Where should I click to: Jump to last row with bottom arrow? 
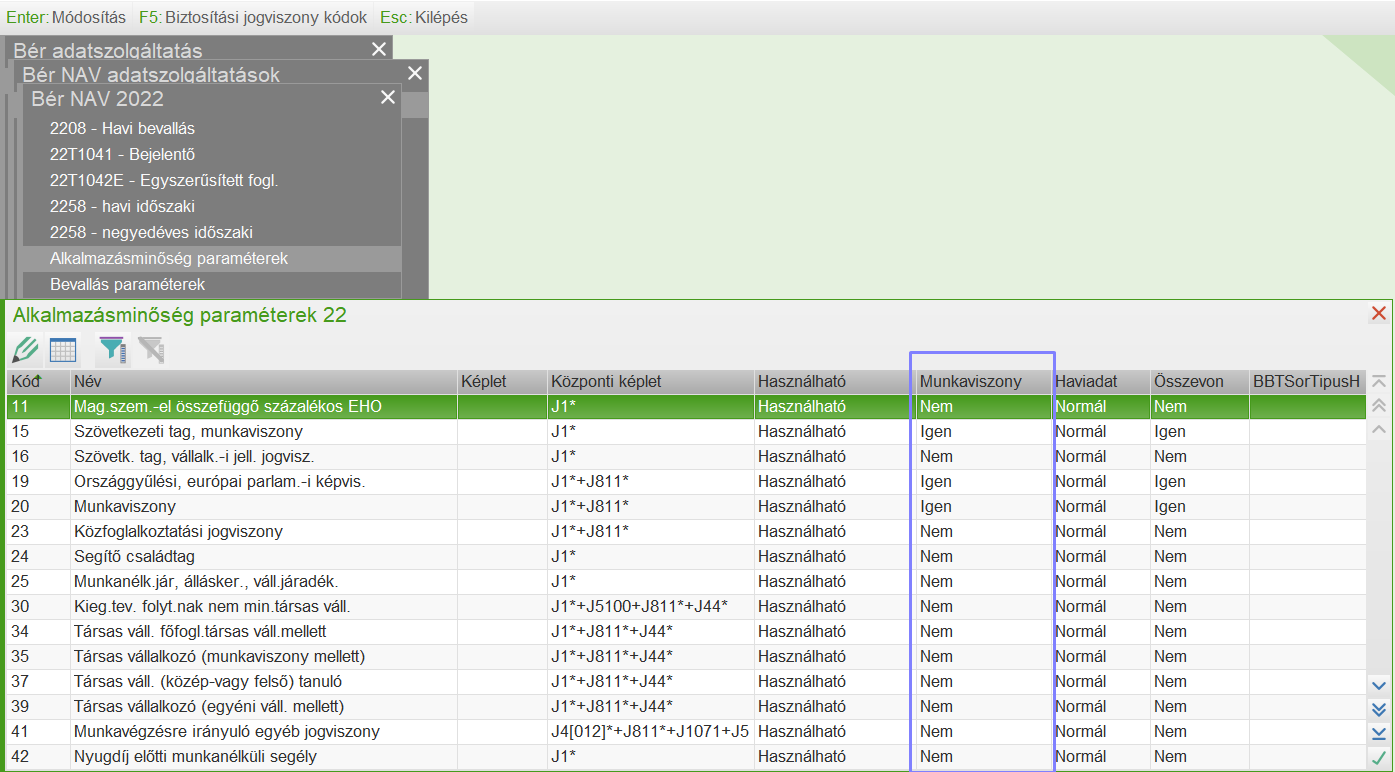pyautogui.click(x=1379, y=734)
